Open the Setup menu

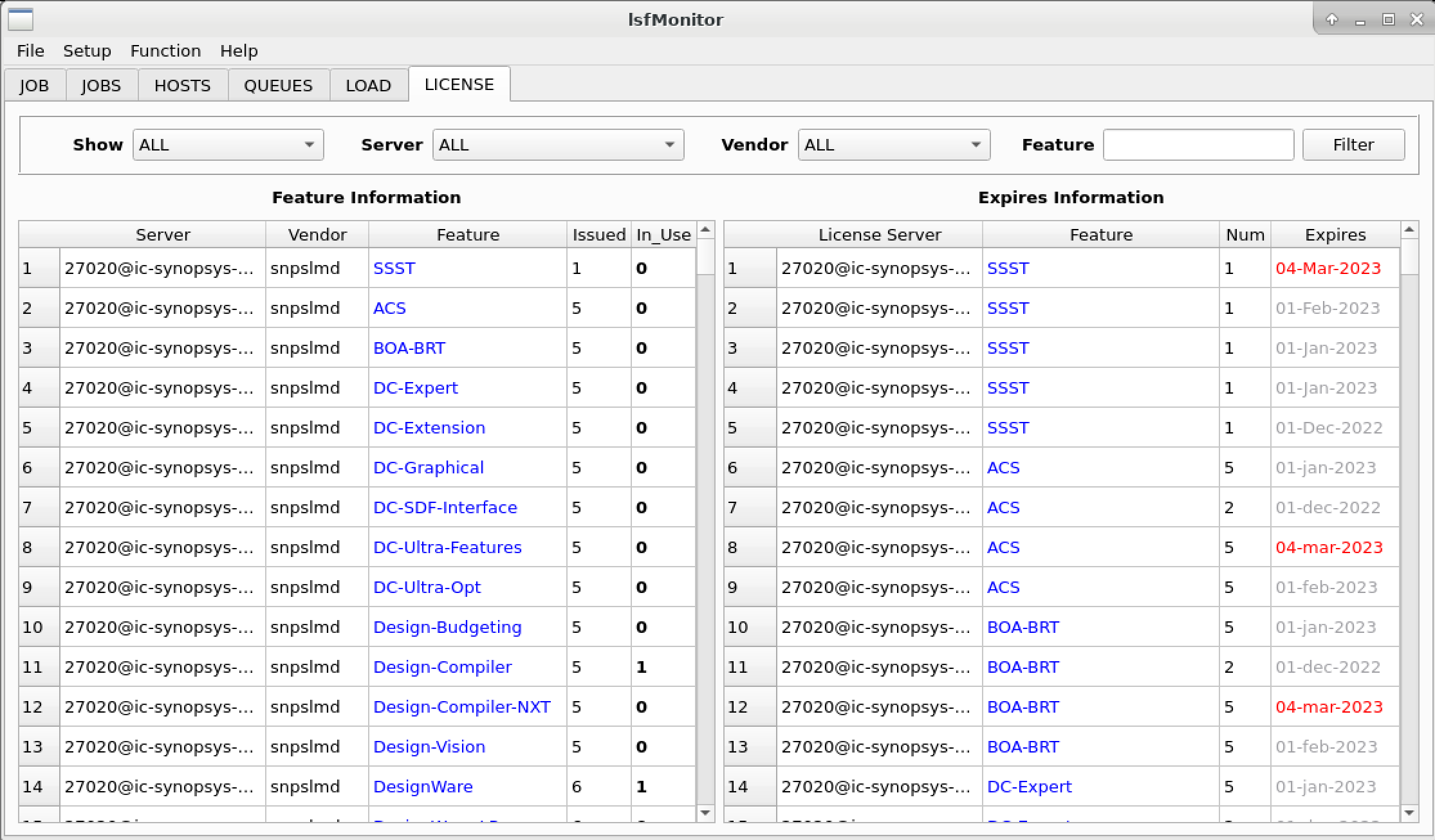tap(88, 51)
